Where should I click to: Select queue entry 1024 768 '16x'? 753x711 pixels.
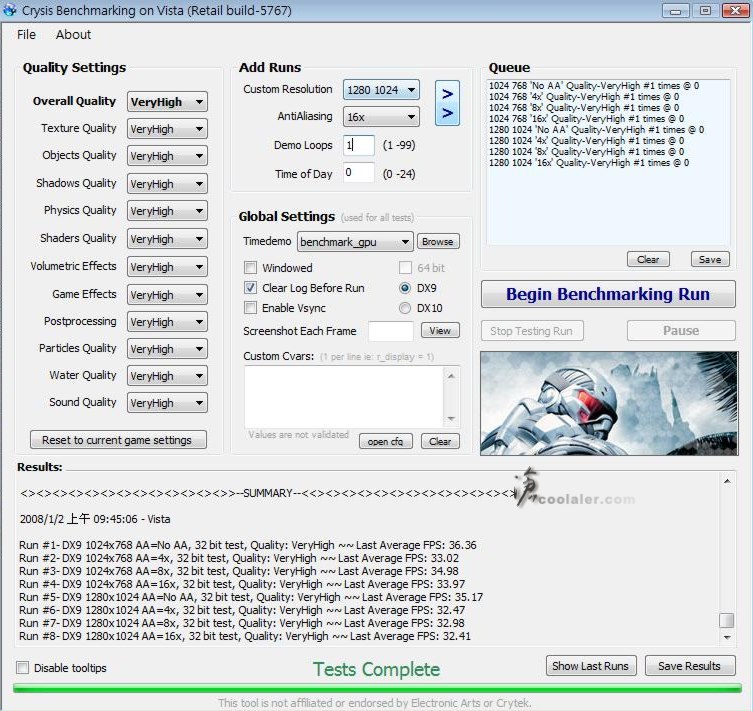tap(587, 119)
